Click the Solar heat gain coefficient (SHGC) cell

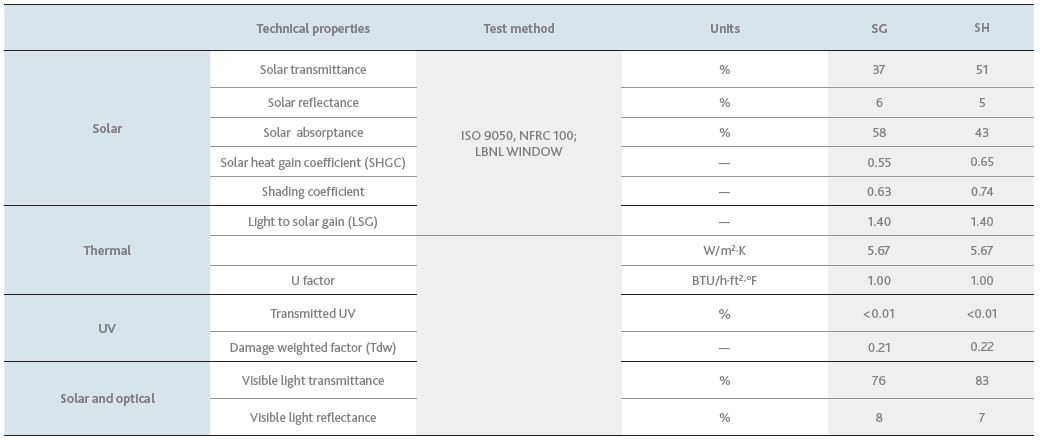click(312, 162)
